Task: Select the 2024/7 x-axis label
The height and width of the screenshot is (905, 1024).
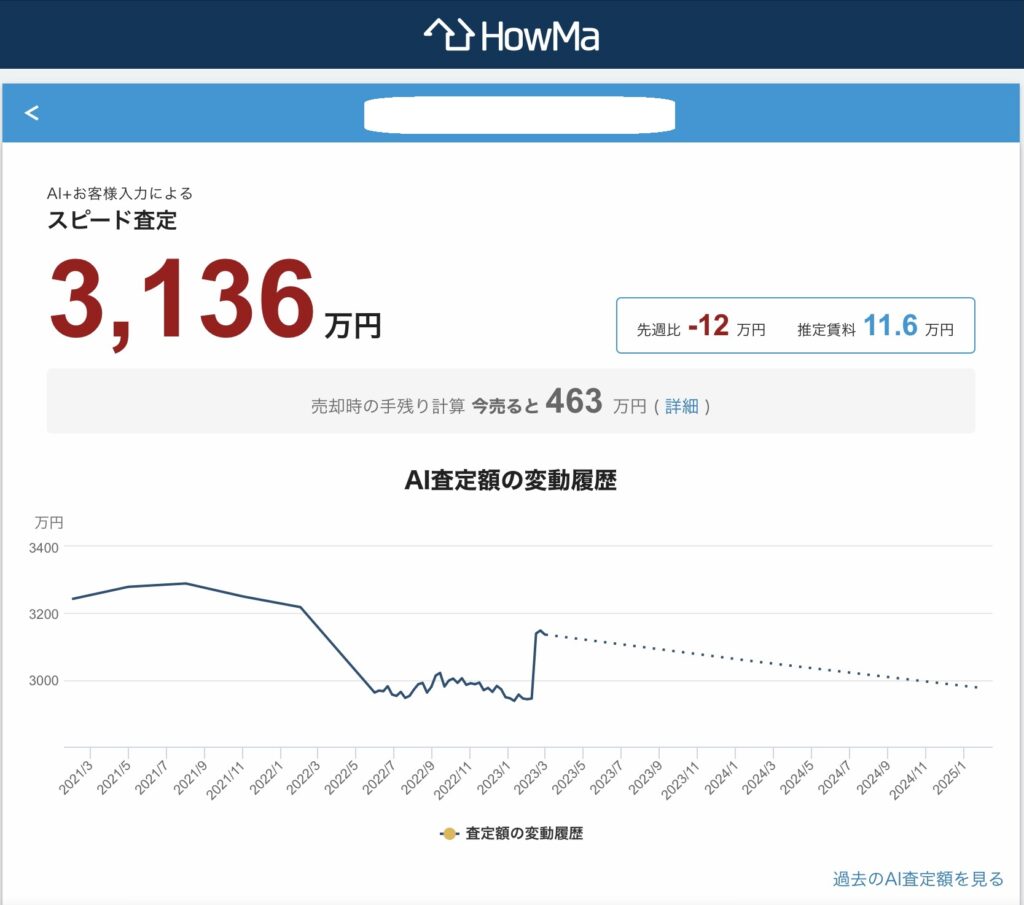Action: tap(835, 778)
